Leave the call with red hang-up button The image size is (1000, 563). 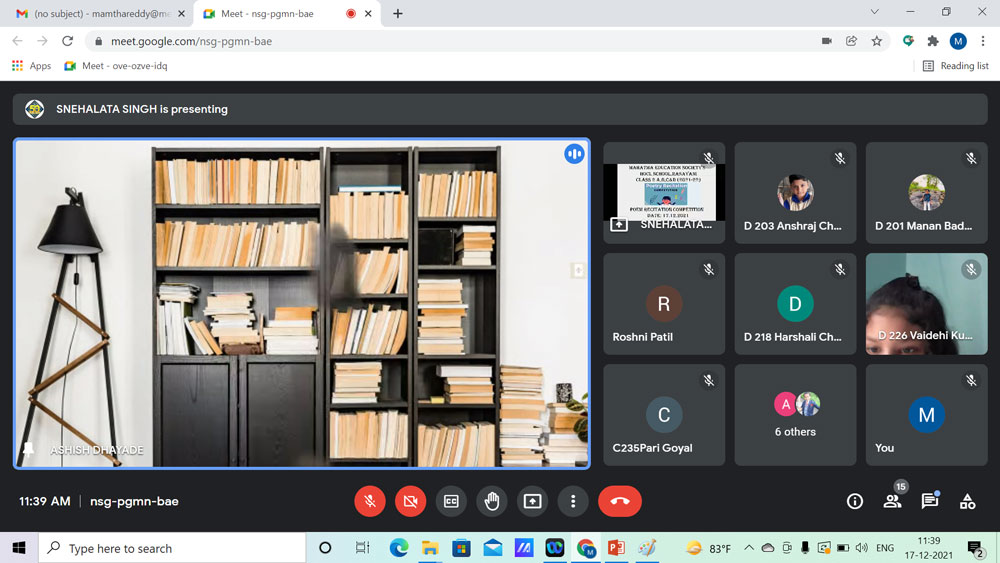(x=619, y=501)
